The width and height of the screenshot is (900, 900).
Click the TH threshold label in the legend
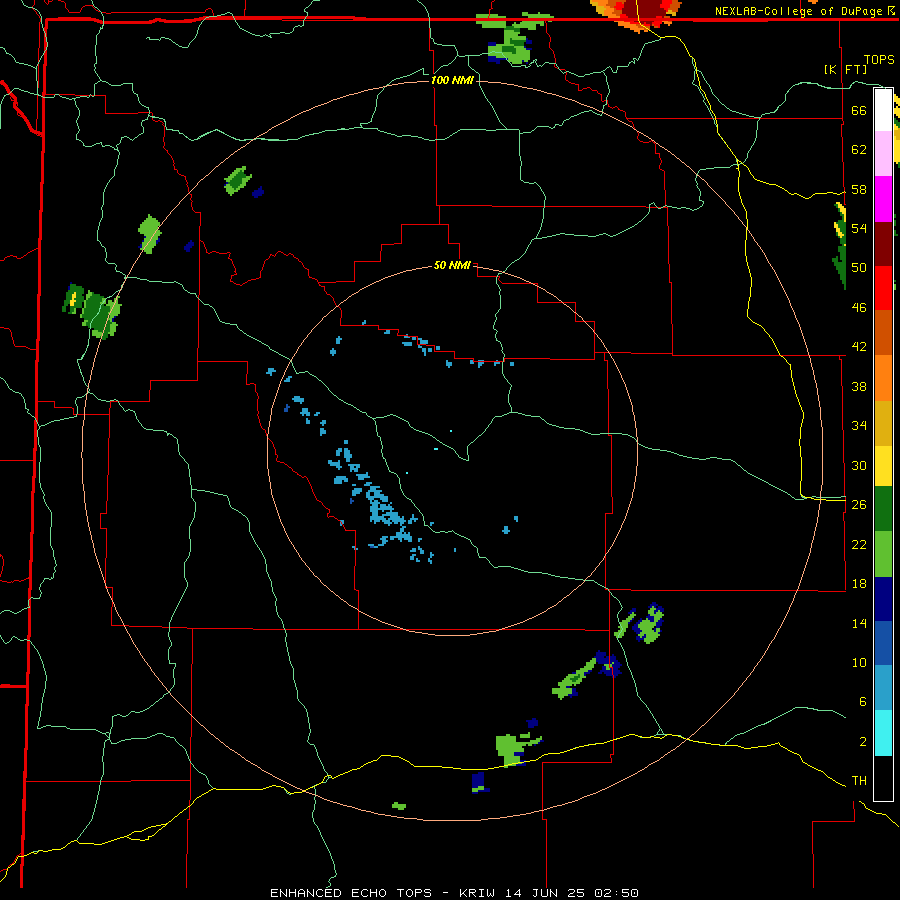pyautogui.click(x=859, y=781)
